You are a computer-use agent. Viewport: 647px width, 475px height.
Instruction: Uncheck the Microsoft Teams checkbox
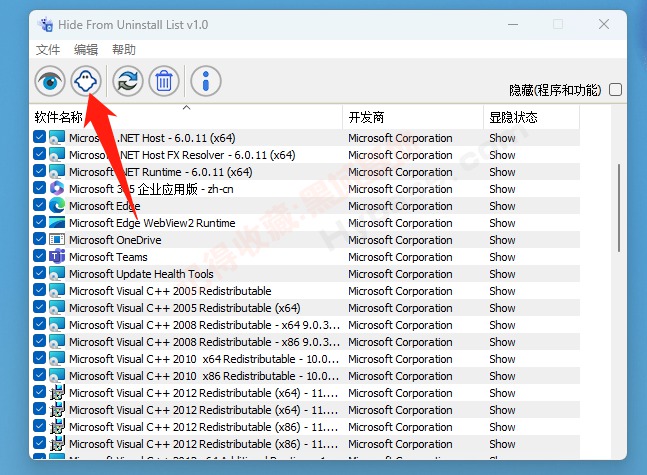click(39, 256)
